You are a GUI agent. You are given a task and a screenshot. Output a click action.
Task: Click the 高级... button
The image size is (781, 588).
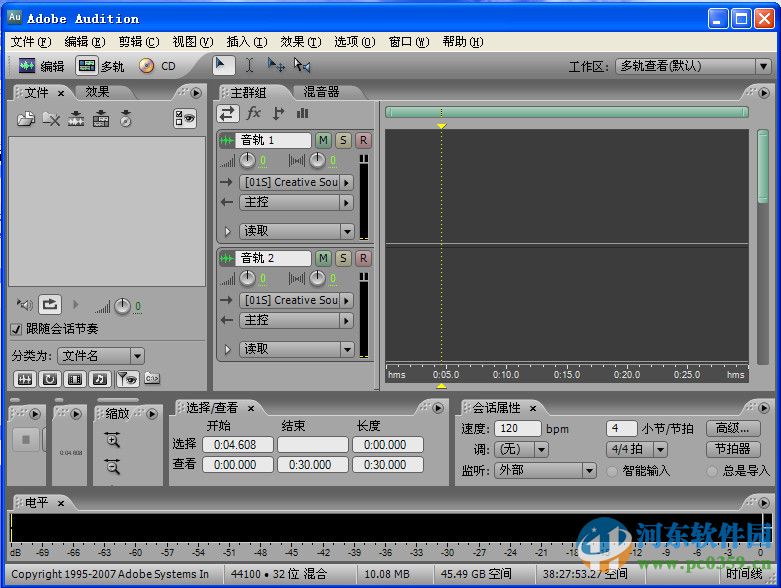pos(733,428)
